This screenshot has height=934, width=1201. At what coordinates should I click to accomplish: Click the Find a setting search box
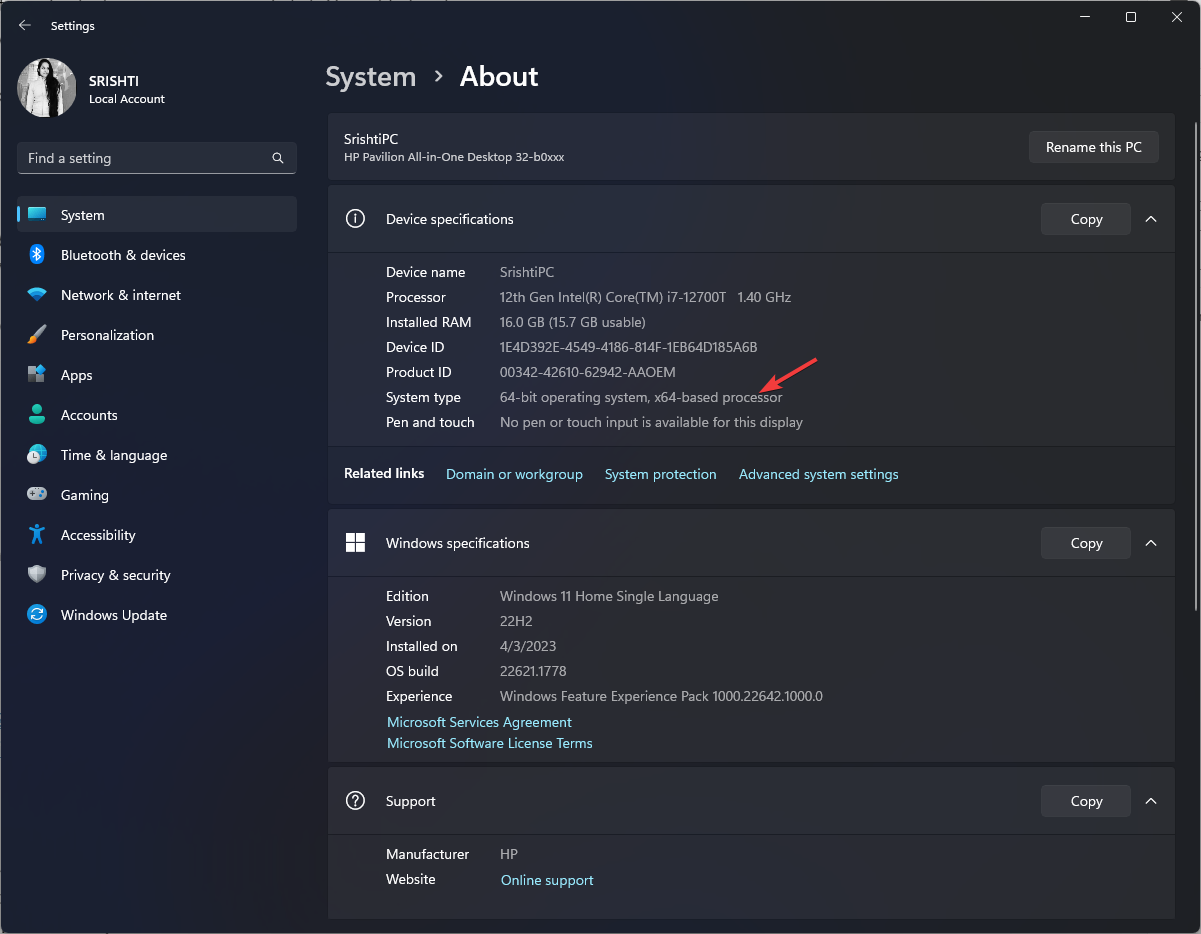coord(156,157)
